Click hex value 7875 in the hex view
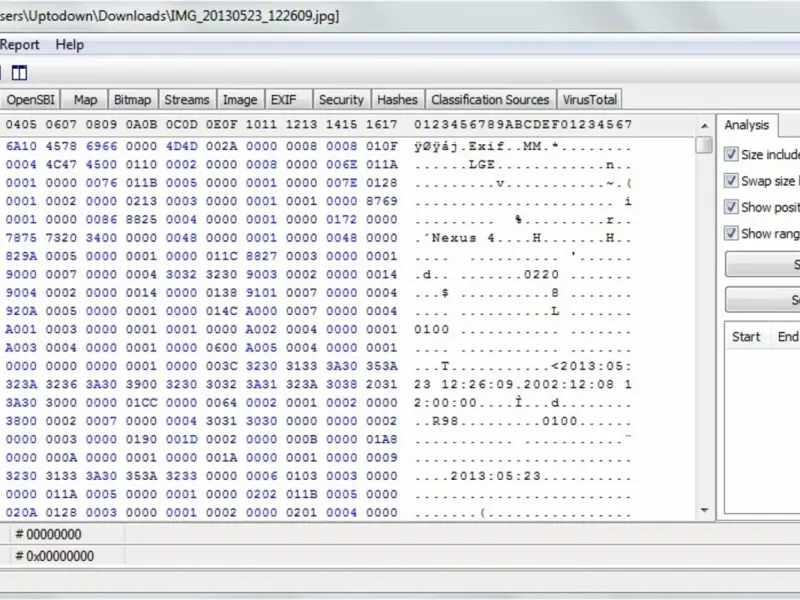 [21, 238]
